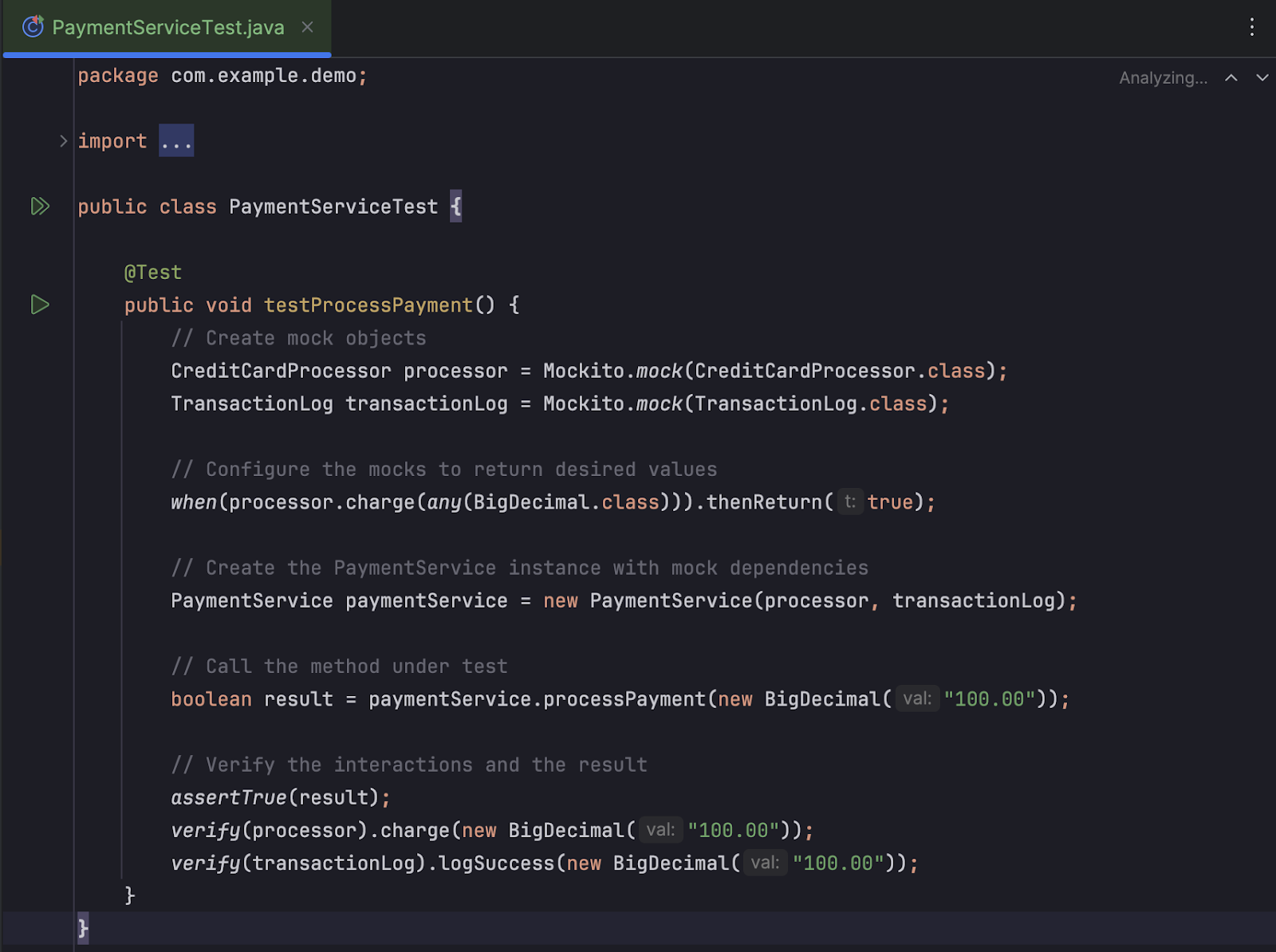Expand the folded import section chevron
This screenshot has height=952, width=1276.
pos(63,141)
